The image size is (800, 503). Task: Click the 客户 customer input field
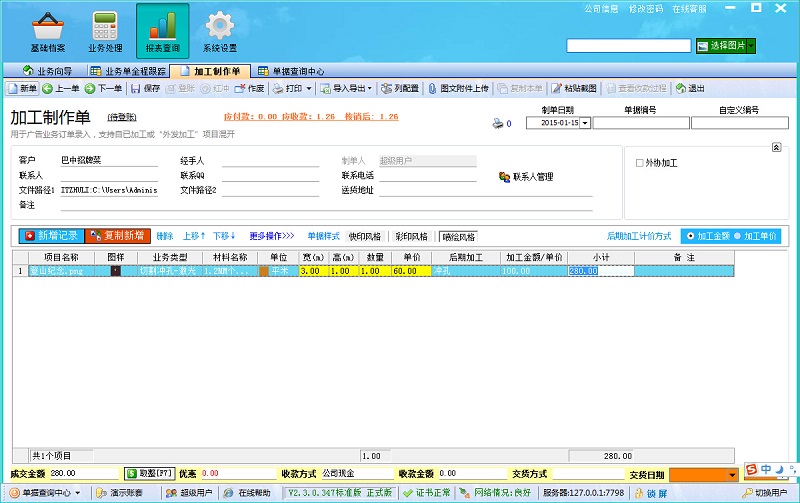(x=108, y=160)
